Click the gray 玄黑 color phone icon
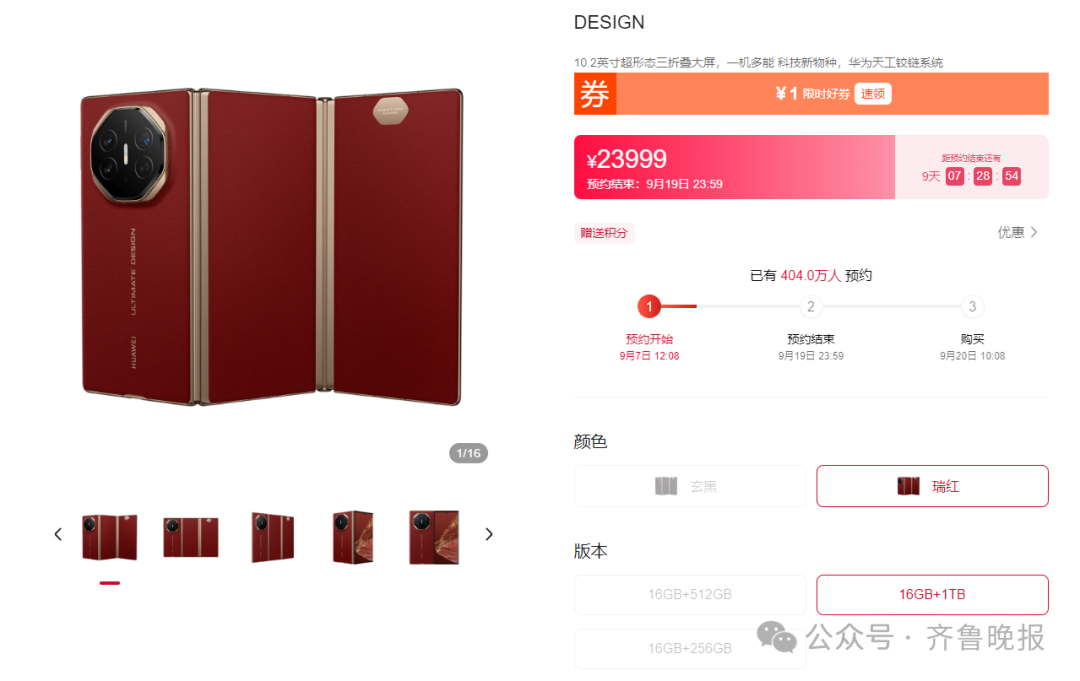Viewport: 1080px width, 681px height. 666,486
